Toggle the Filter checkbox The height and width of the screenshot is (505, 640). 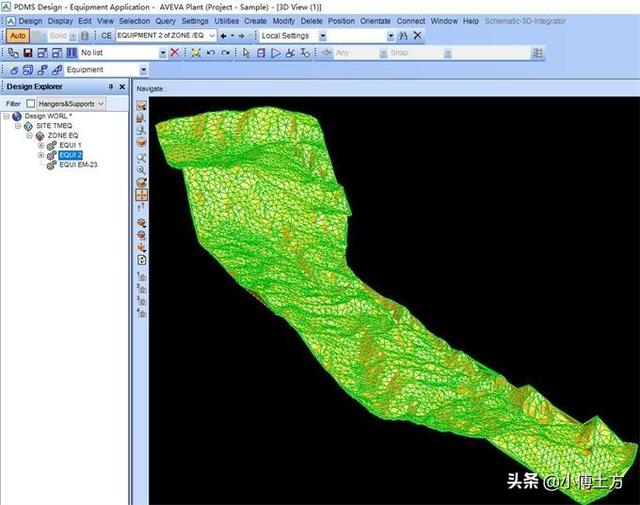[x=31, y=103]
